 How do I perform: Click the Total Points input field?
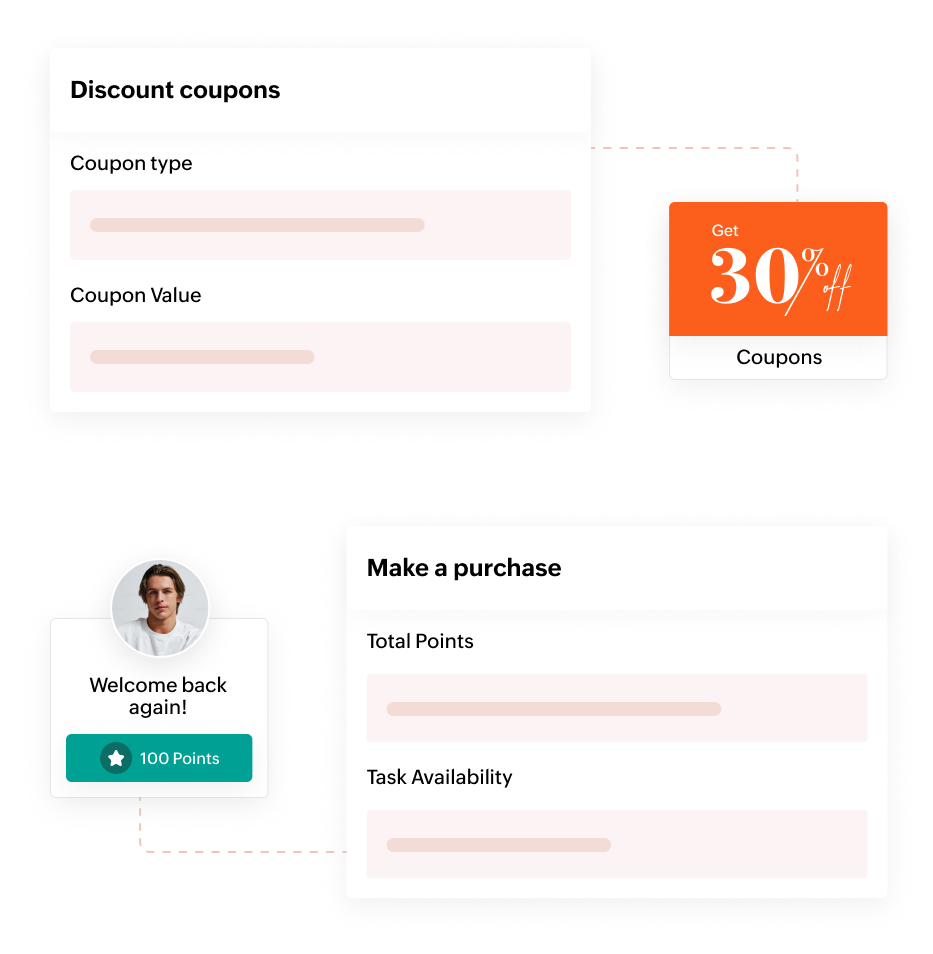pyautogui.click(x=616, y=708)
